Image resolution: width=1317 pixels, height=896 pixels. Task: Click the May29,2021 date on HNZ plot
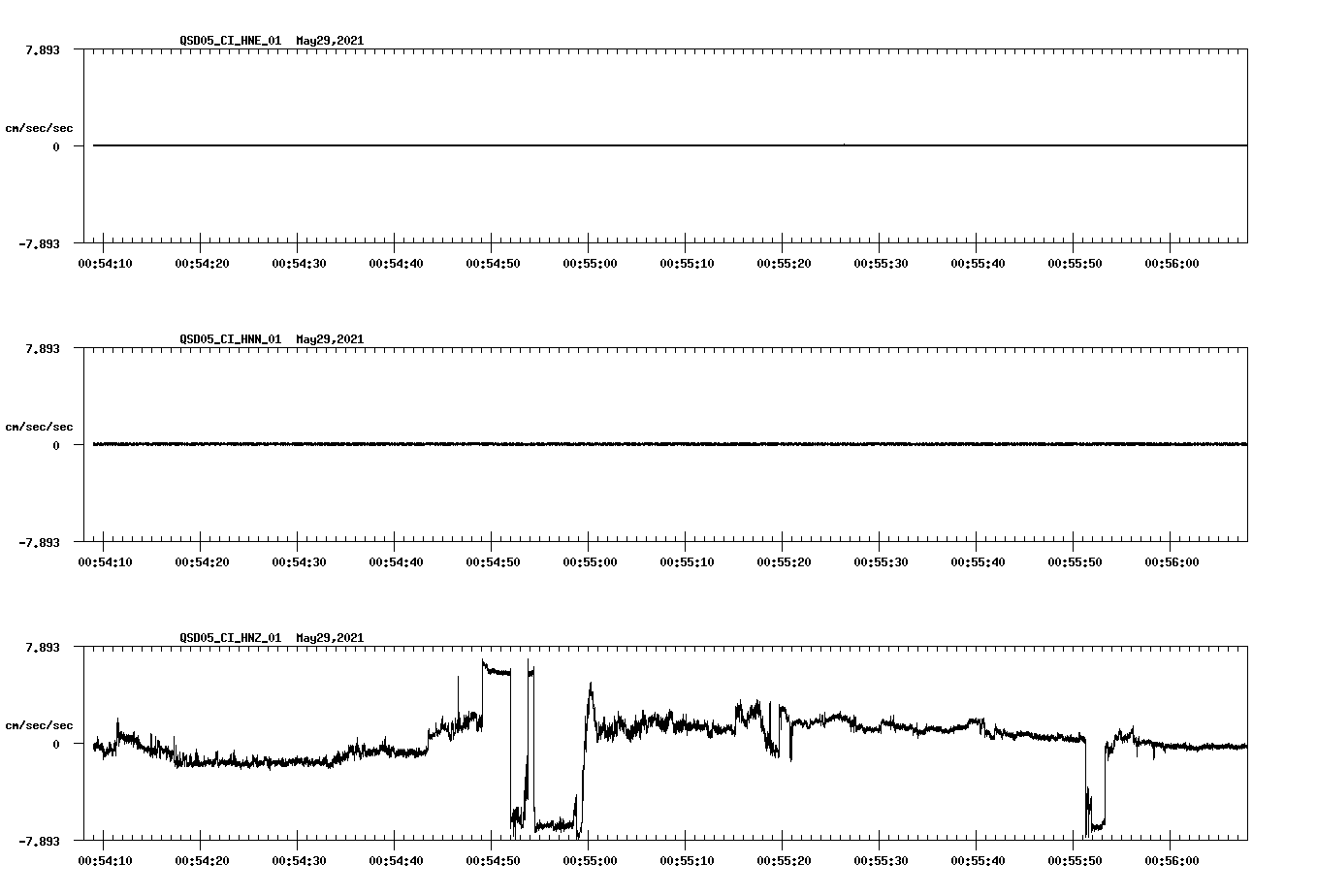[330, 638]
